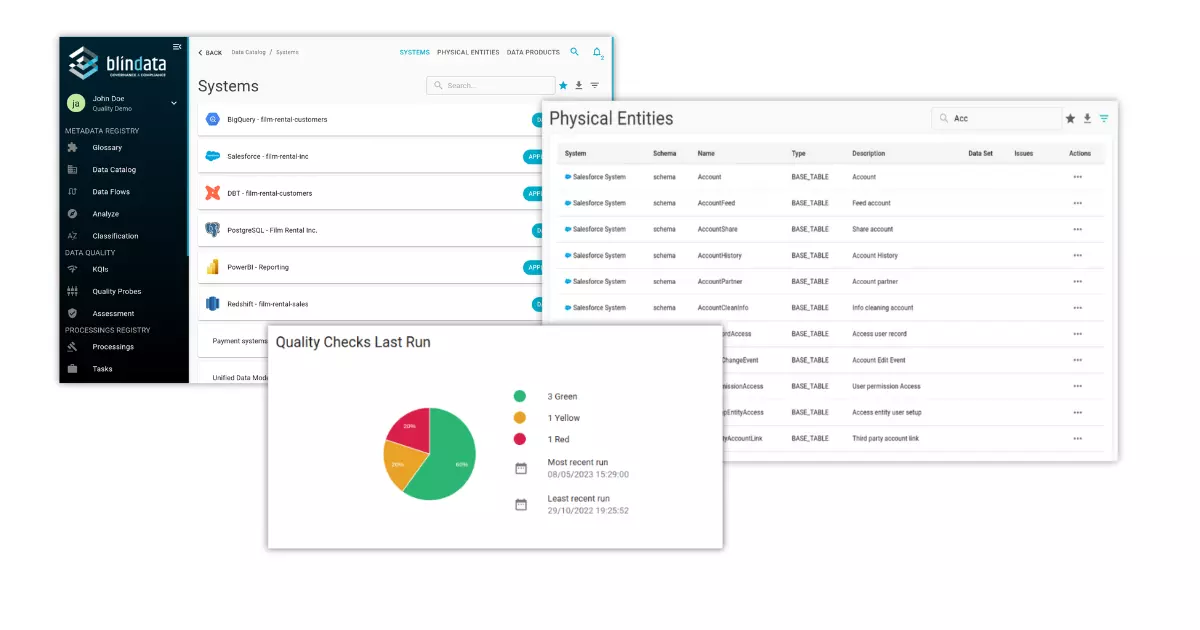Click the Description column header
Viewport: 1200px width, 630px height.
pos(869,153)
